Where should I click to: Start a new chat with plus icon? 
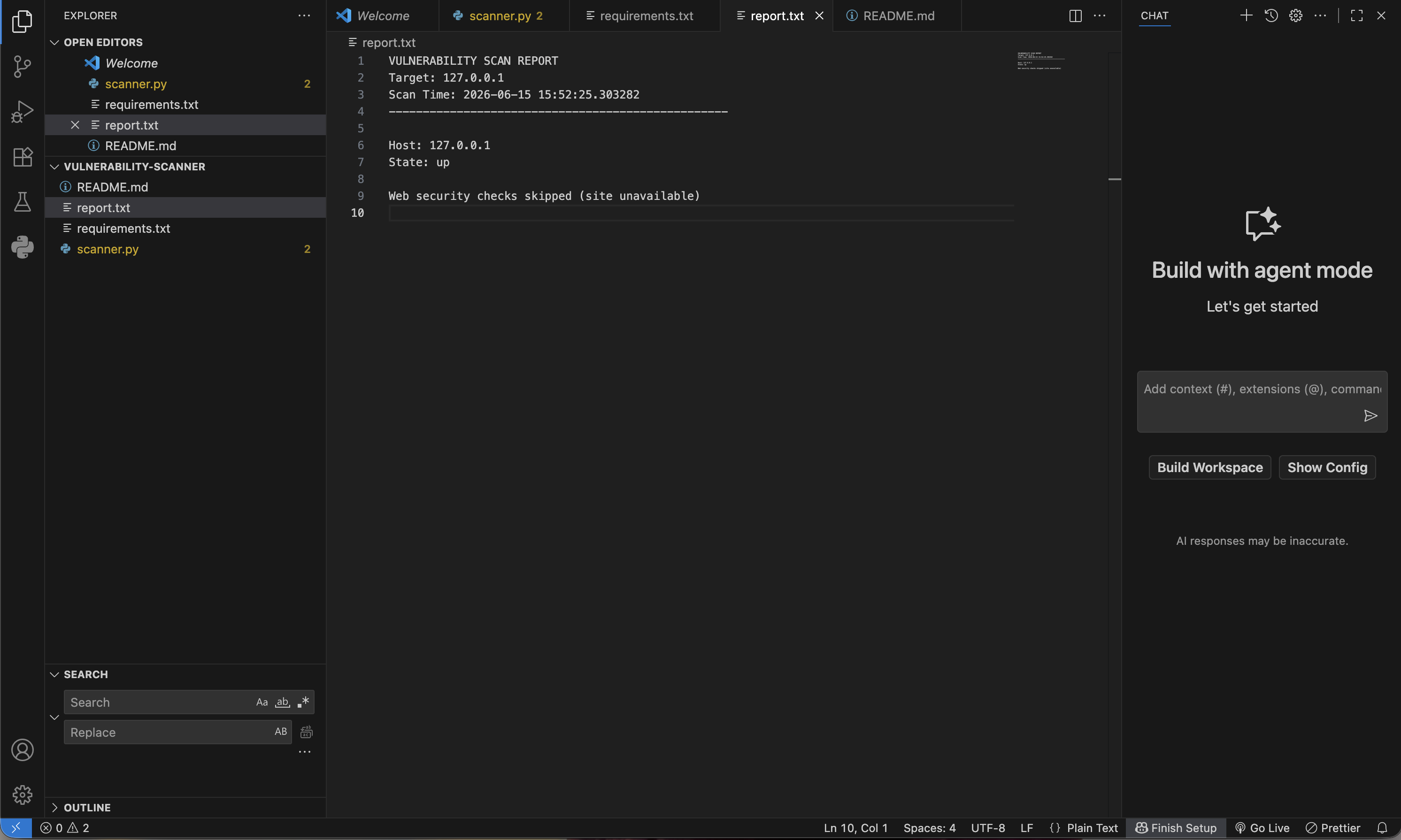[x=1246, y=16]
